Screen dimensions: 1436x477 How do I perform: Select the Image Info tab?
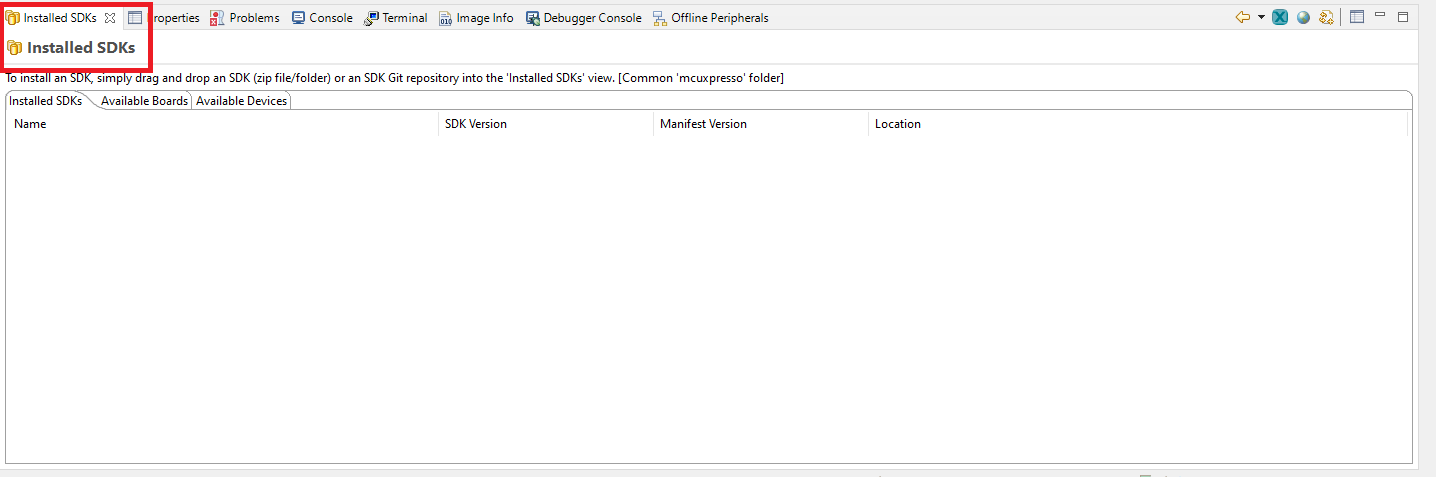click(x=476, y=18)
